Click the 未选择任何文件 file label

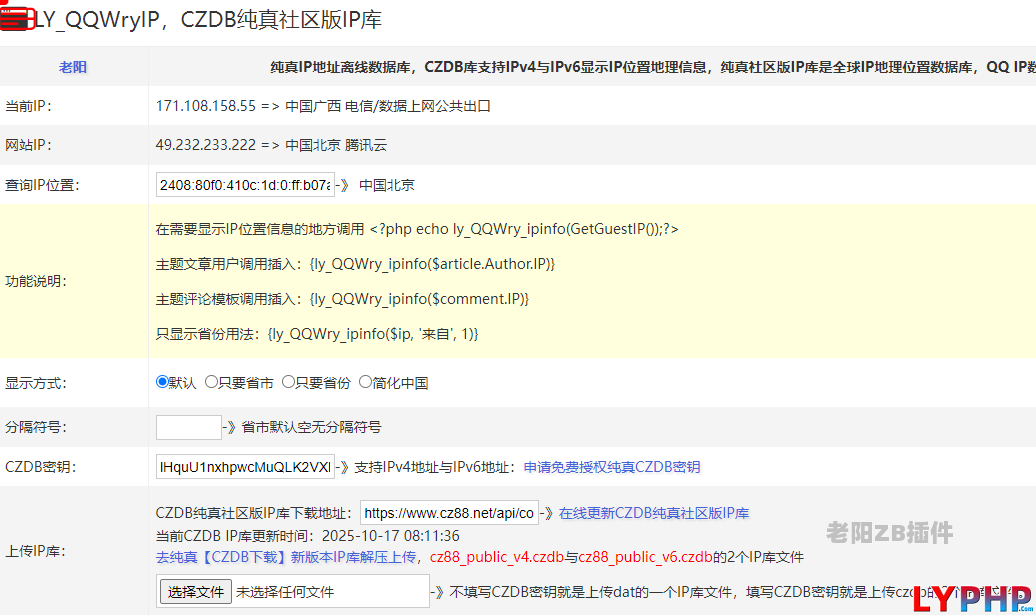pos(285,592)
